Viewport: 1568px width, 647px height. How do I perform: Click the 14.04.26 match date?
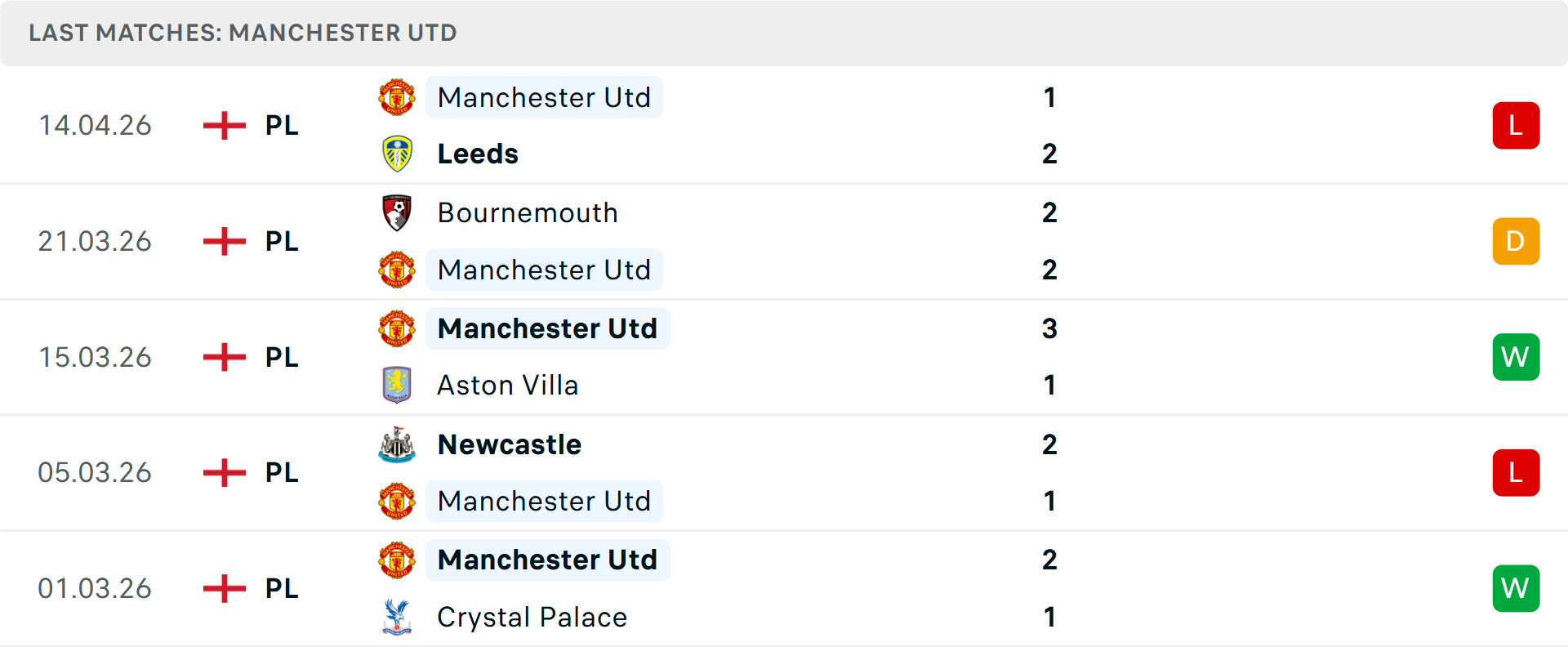click(95, 126)
